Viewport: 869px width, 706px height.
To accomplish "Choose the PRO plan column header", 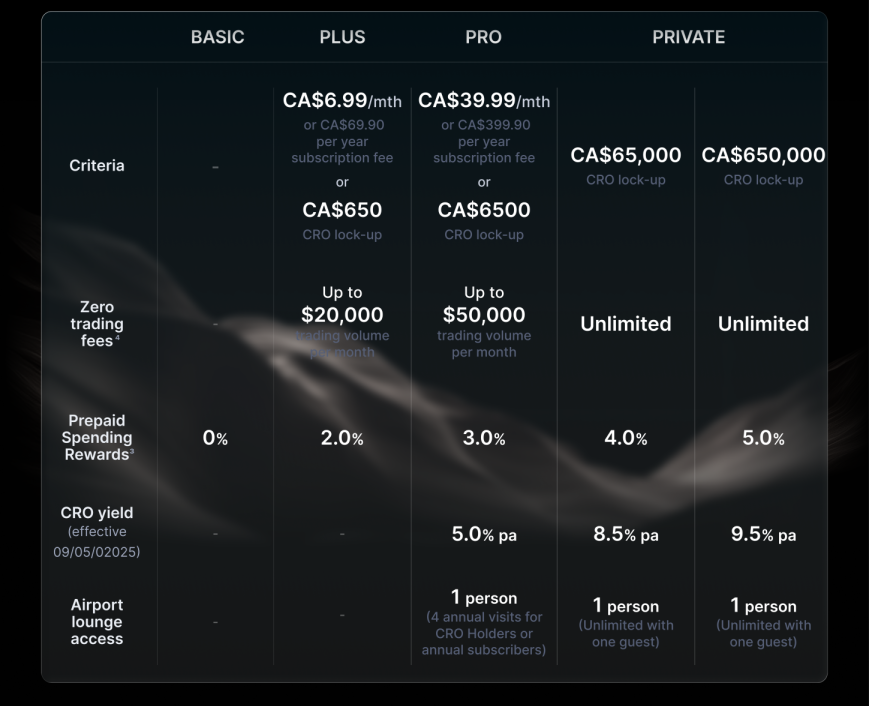I will [483, 37].
